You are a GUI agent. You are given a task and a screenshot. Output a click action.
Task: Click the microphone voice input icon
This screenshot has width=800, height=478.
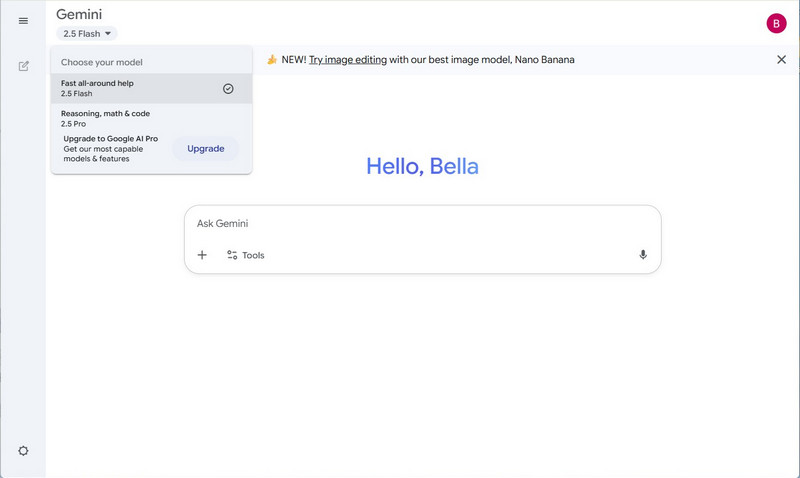tap(643, 255)
